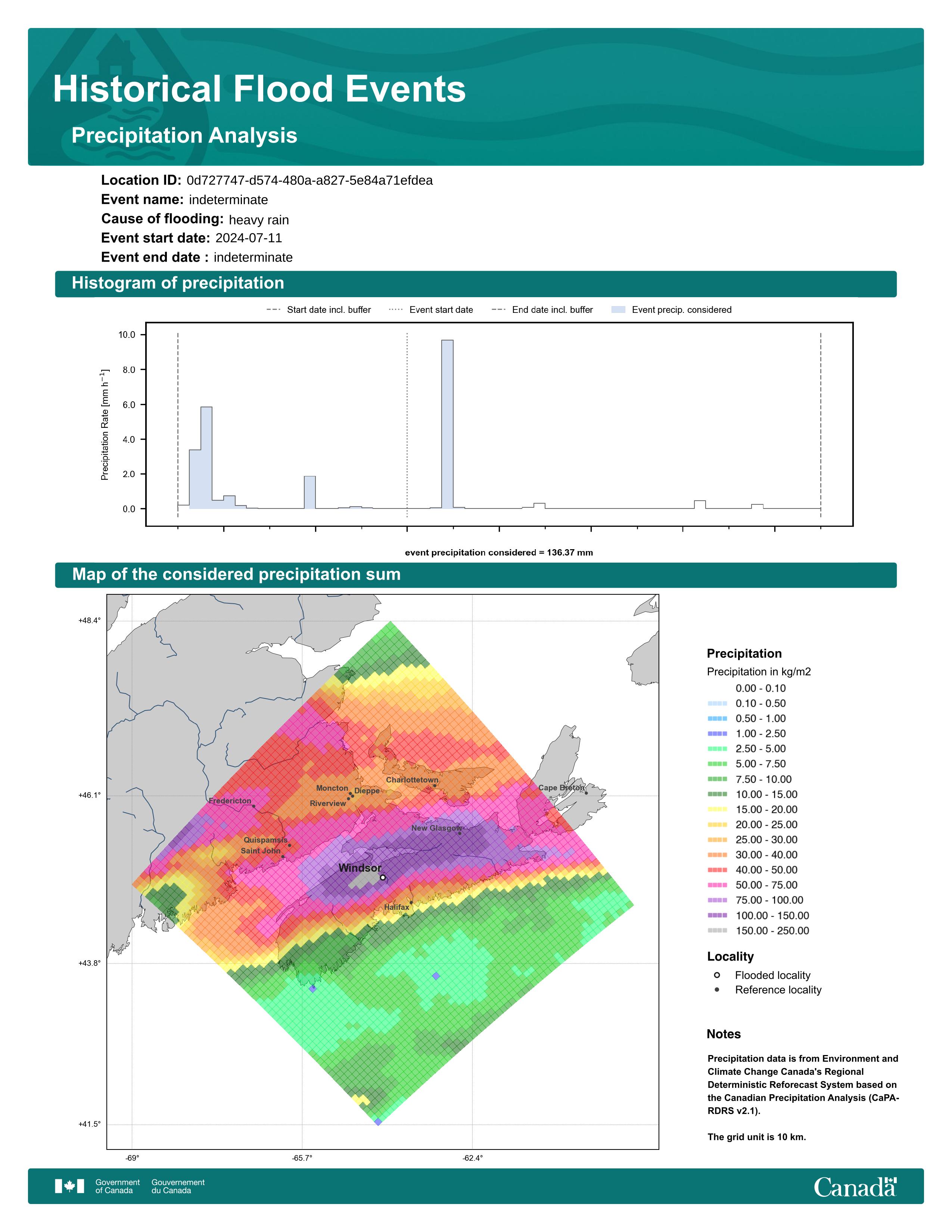Click the Precipitation Analysis subtitle

tap(184, 136)
